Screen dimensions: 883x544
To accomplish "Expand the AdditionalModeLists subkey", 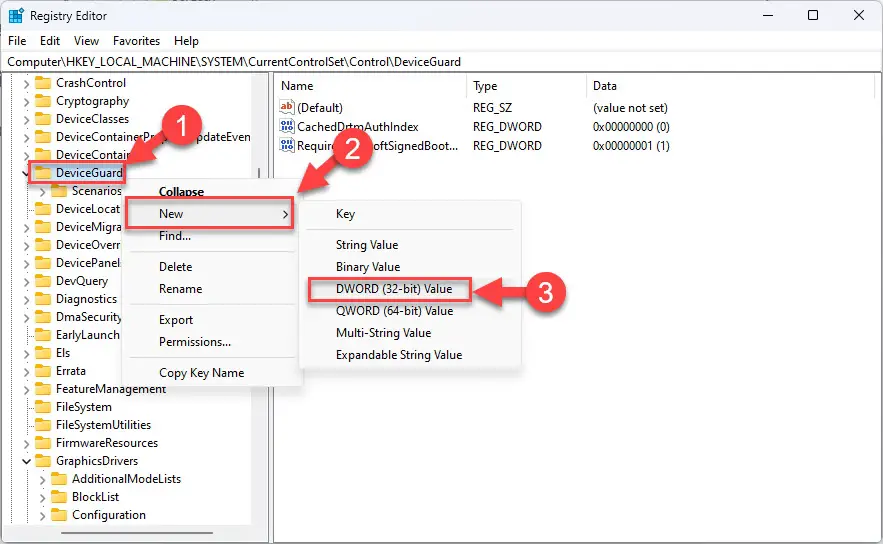I will [42, 480].
